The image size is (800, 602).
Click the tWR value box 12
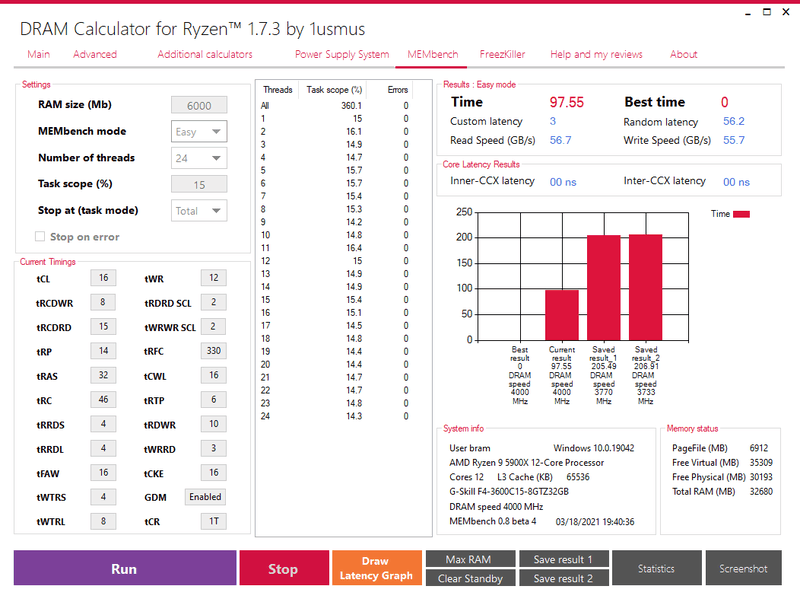click(213, 278)
